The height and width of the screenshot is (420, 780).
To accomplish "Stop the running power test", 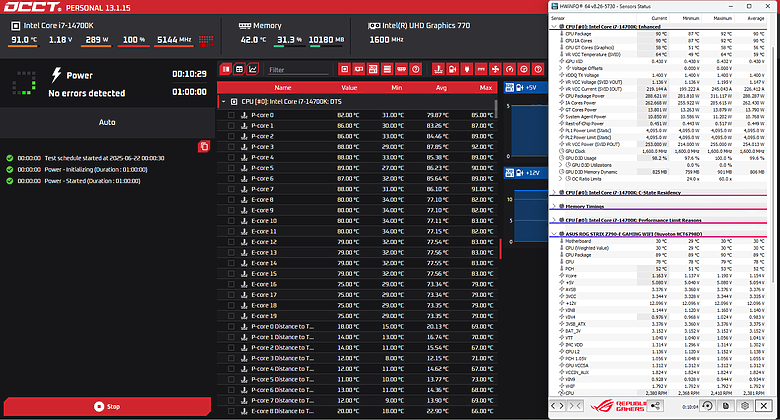I will tap(107, 407).
